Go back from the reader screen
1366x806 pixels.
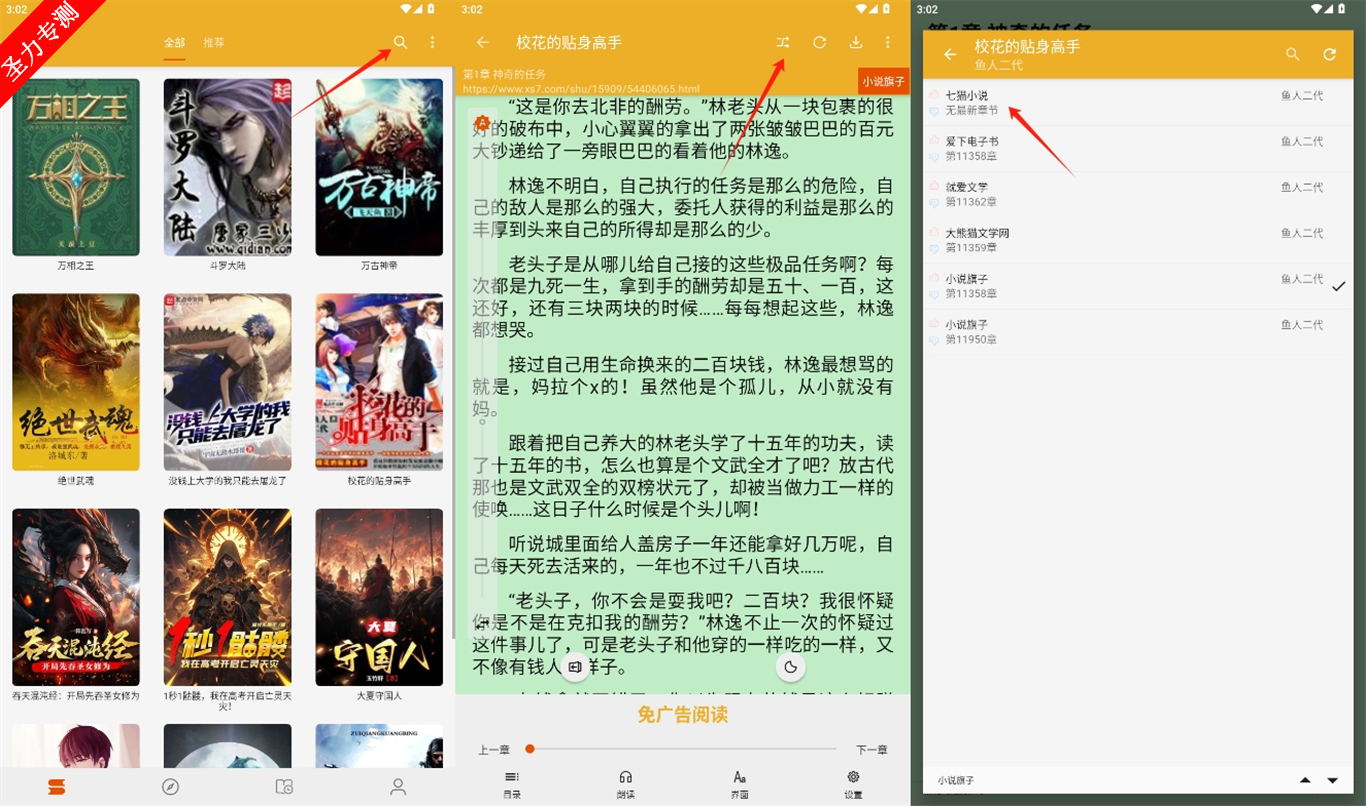[x=483, y=42]
